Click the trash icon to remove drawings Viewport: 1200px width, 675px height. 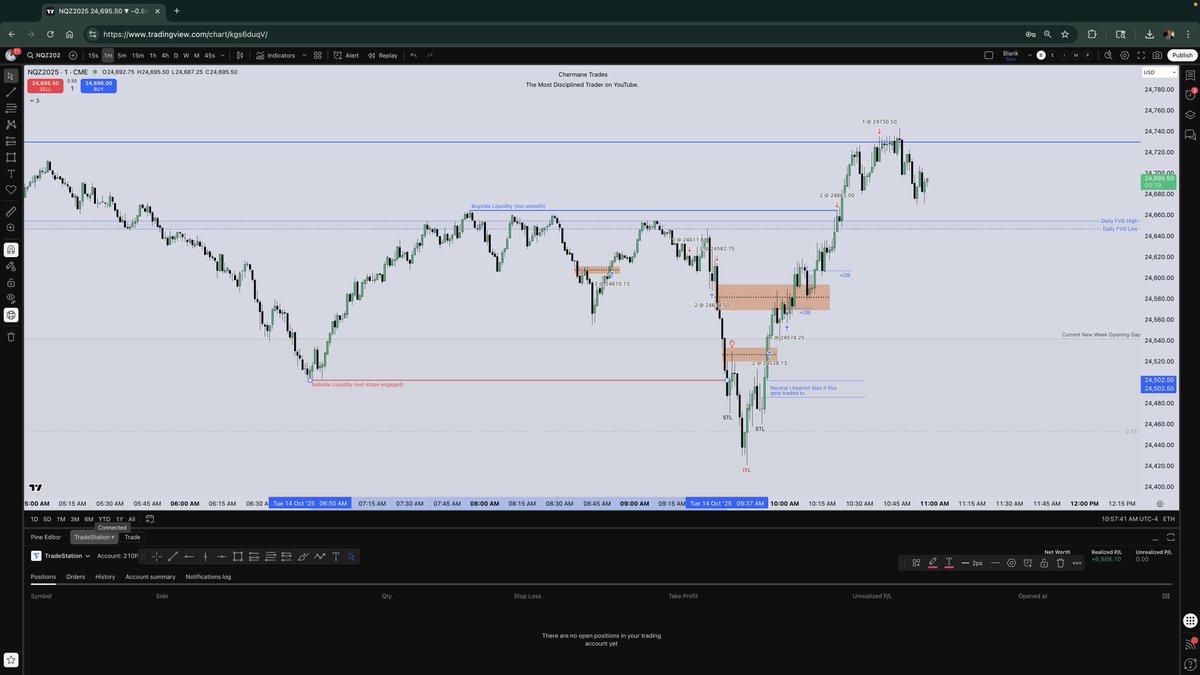[x=11, y=337]
